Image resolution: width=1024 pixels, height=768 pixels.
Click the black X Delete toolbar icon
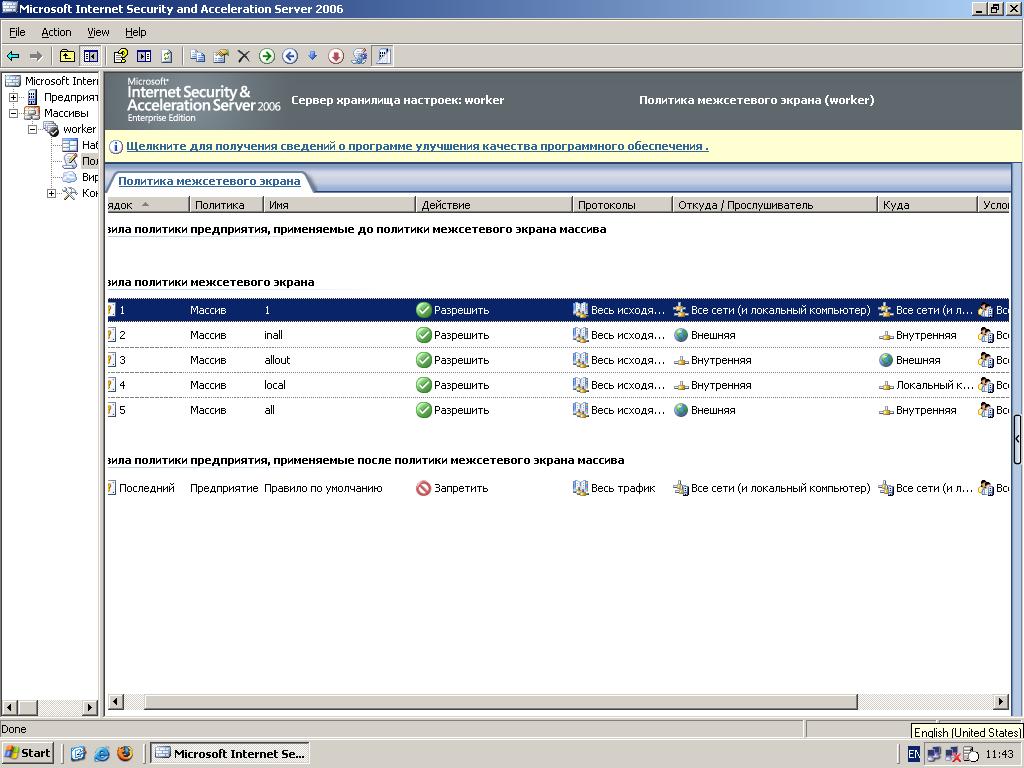pos(244,56)
